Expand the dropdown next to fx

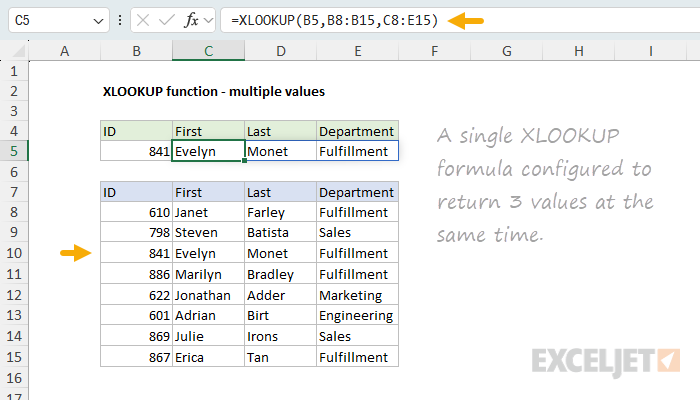208,21
